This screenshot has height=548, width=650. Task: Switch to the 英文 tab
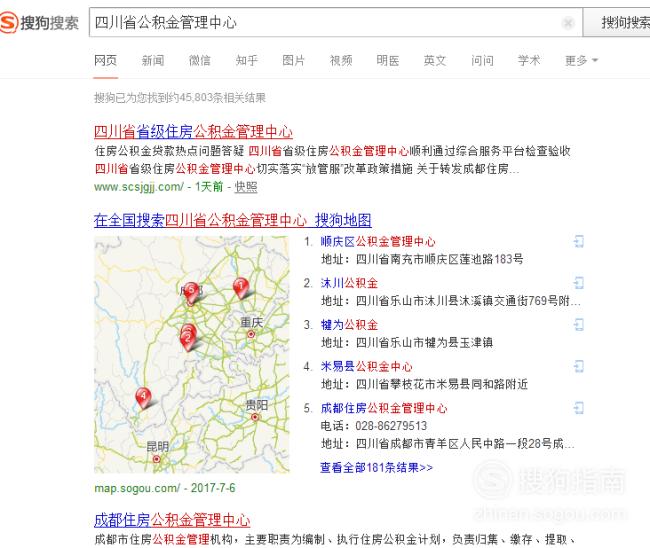click(435, 61)
